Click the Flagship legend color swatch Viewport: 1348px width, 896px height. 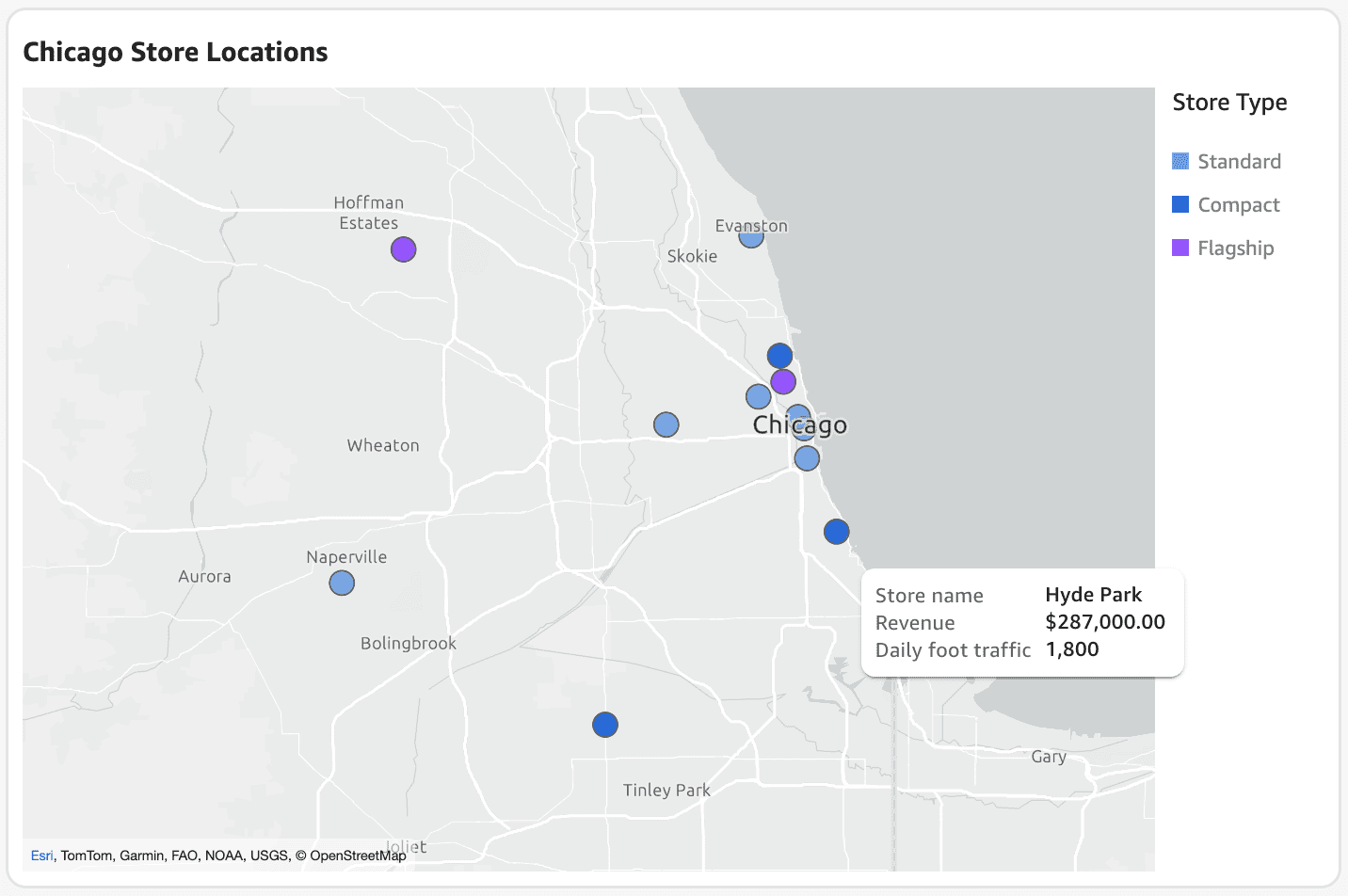coord(1180,248)
